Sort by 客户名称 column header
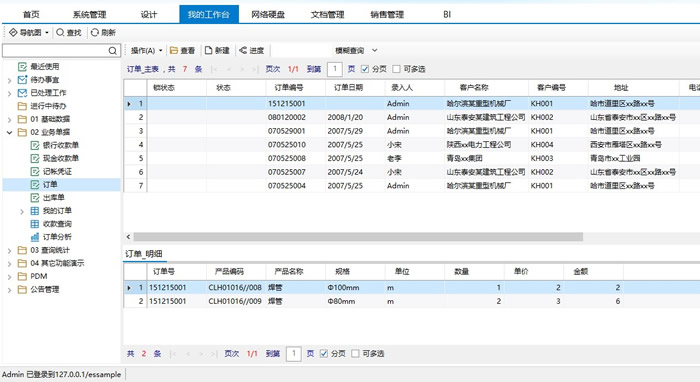Screen dimensions: 700x382 click(x=487, y=87)
